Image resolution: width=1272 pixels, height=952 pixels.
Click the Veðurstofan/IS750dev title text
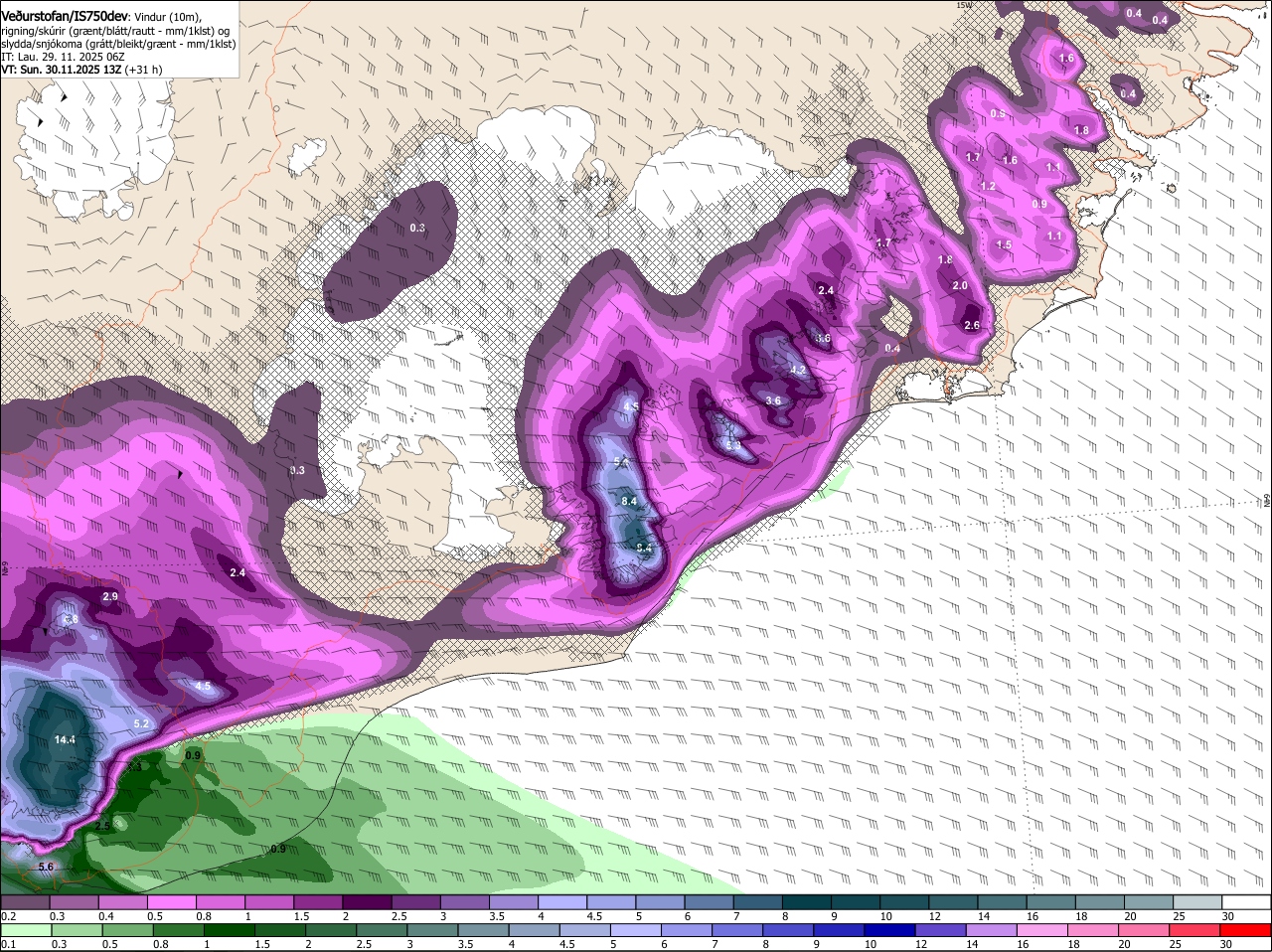65,15
